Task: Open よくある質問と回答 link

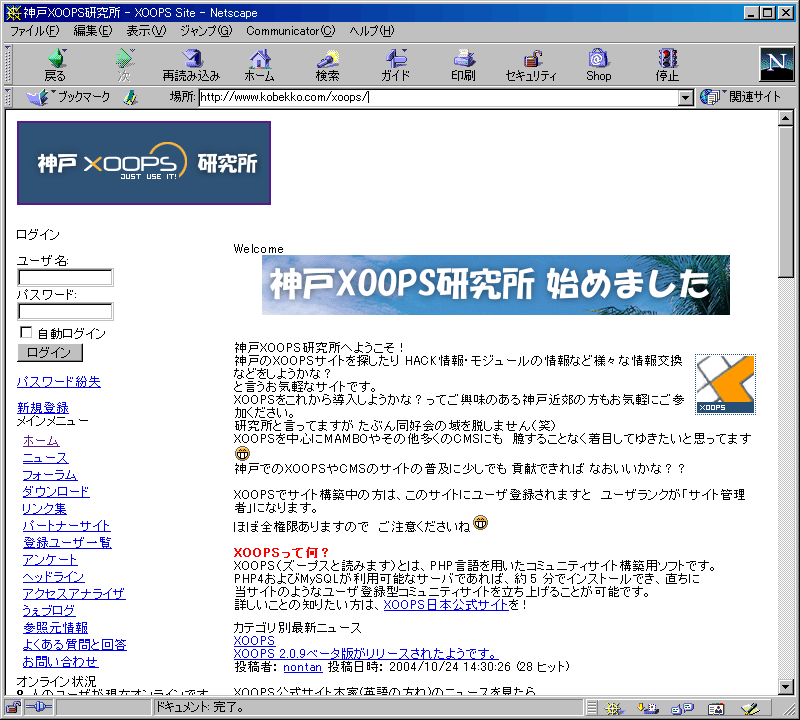Action: 74,644
